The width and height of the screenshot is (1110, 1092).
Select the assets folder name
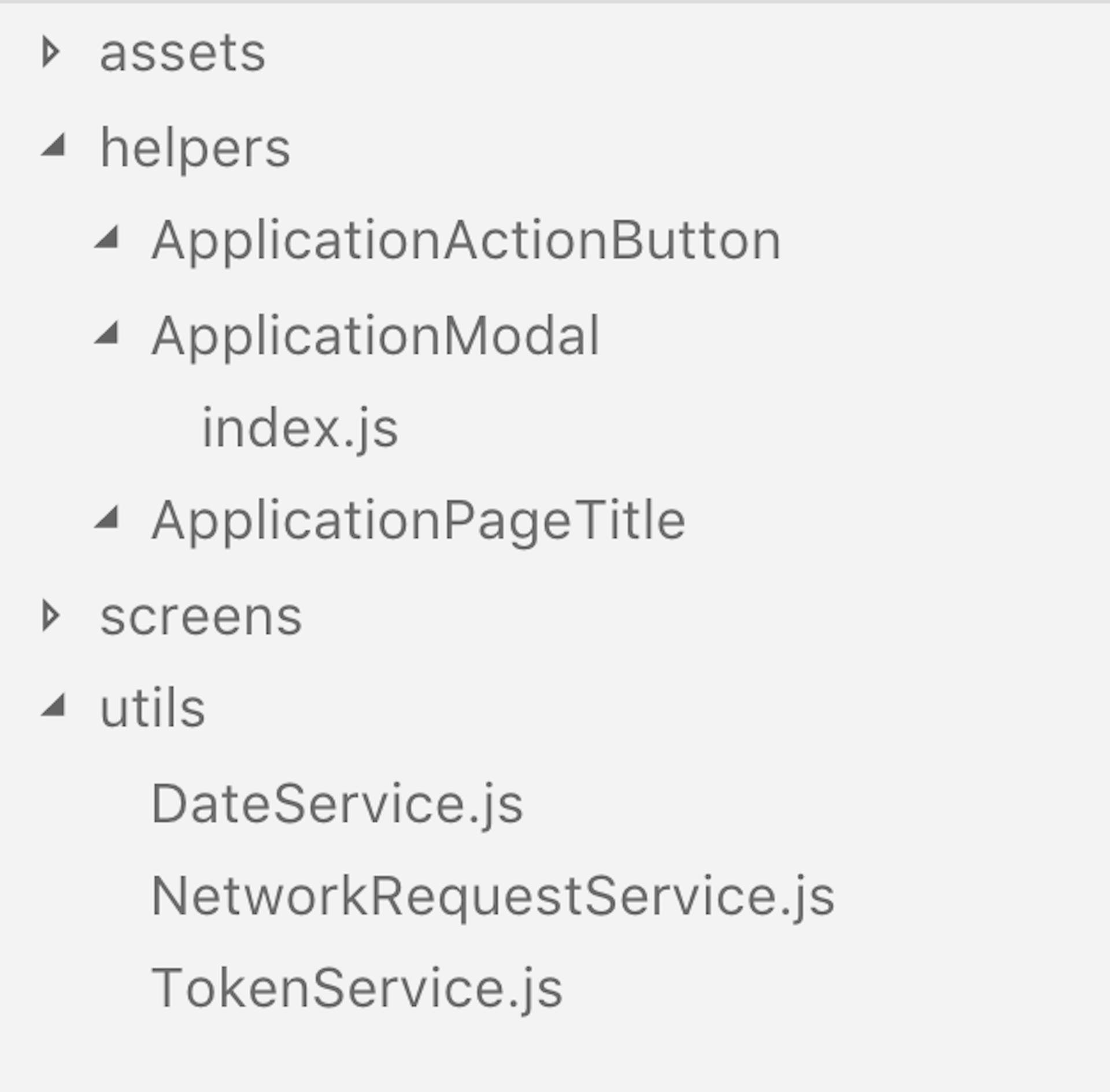pyautogui.click(x=183, y=53)
